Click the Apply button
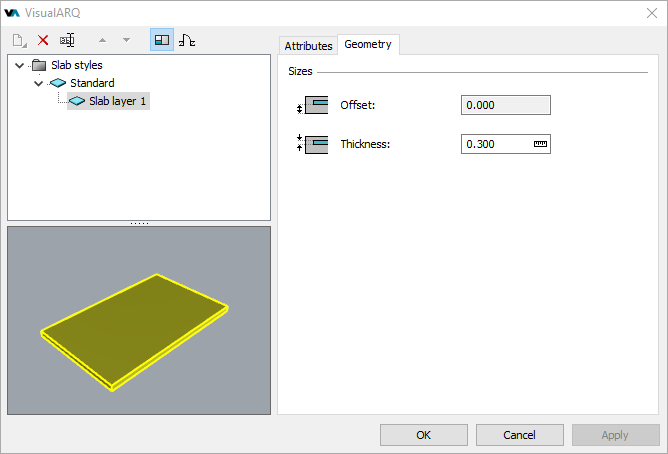Screen dimensions: 668x454 coord(615,435)
